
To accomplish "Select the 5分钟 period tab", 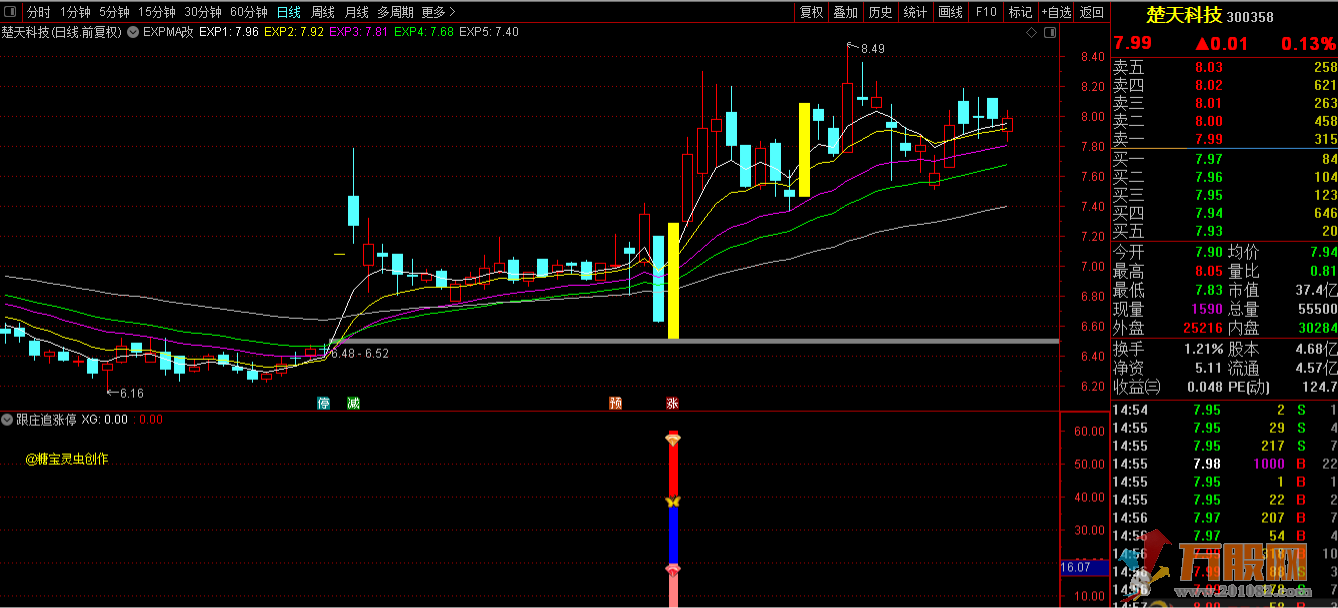I will click(x=114, y=12).
